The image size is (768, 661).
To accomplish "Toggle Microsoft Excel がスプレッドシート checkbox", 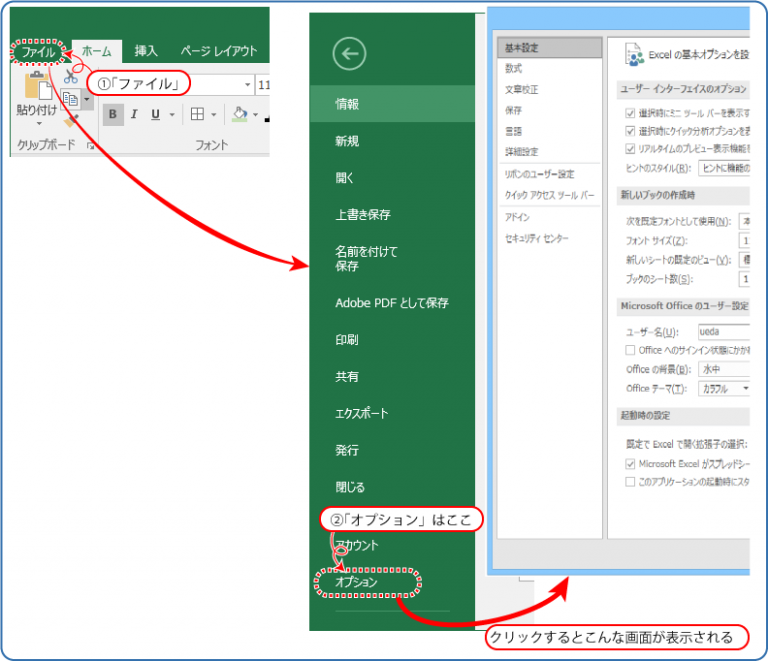I will pos(630,463).
